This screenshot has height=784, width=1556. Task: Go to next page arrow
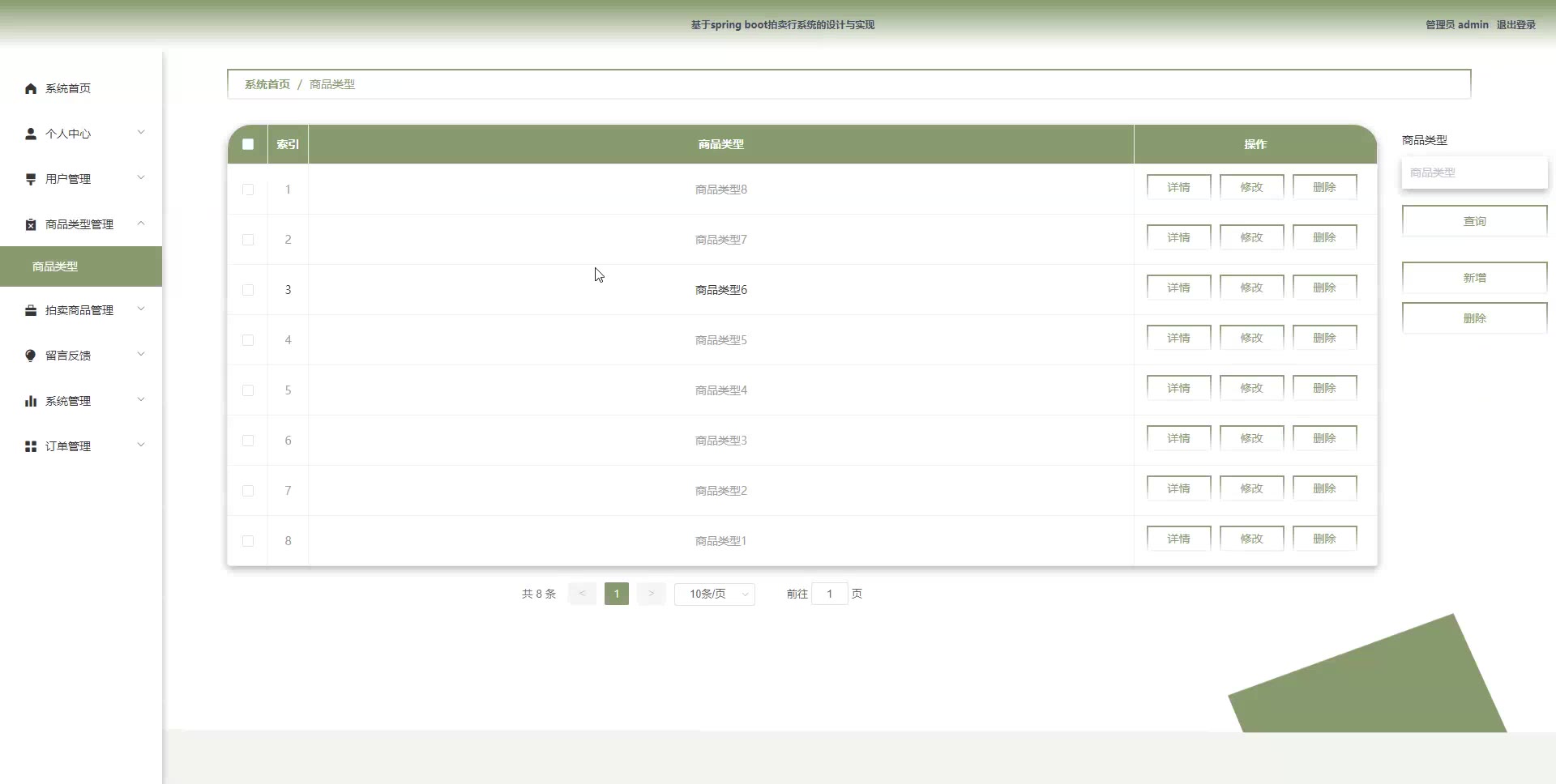[651, 594]
